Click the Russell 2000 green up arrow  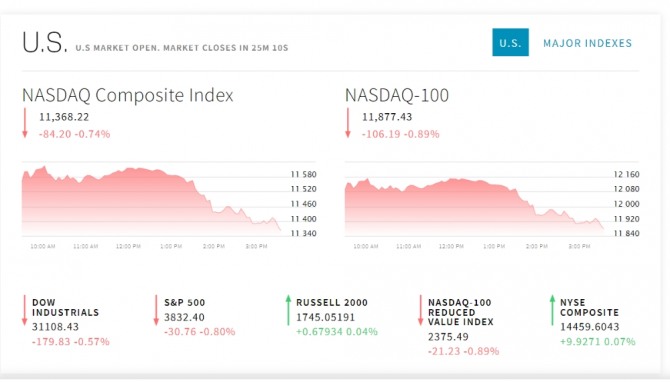[x=288, y=311]
